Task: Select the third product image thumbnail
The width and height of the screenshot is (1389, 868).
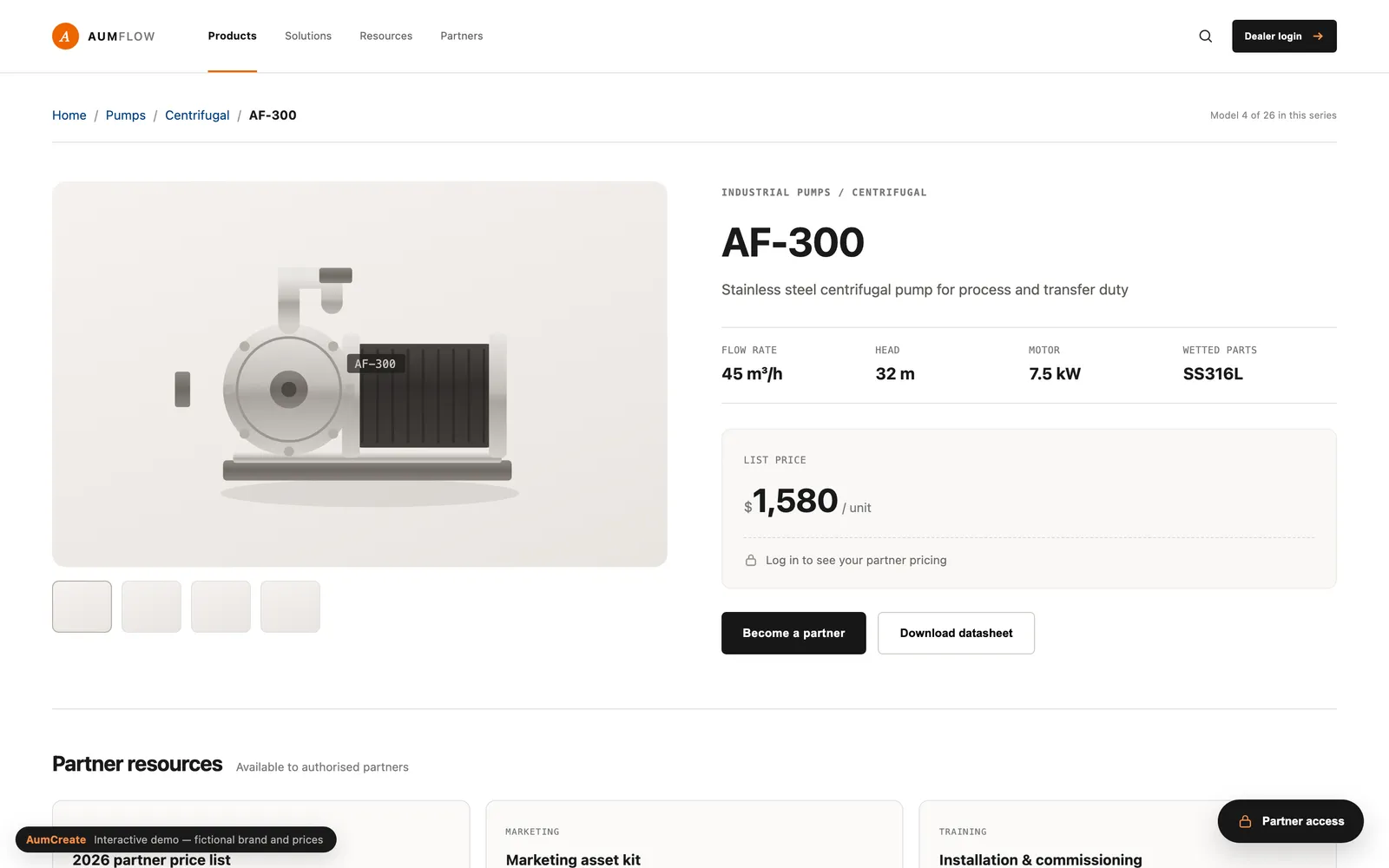Action: coord(221,607)
